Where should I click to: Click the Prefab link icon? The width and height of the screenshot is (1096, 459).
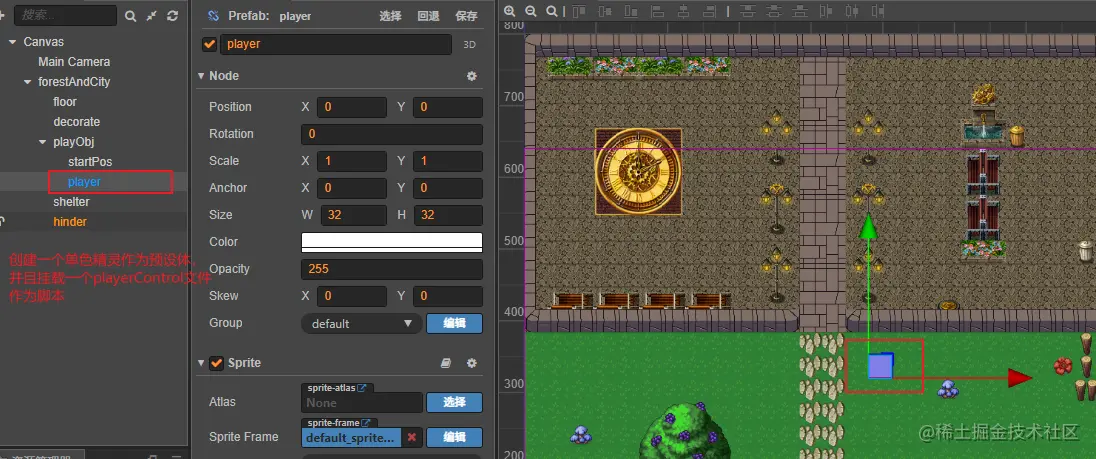pos(214,15)
